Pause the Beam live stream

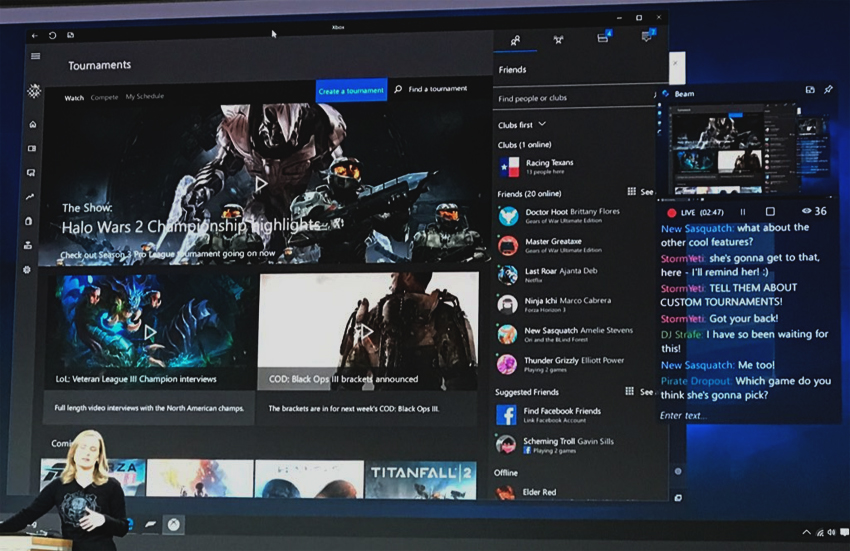tap(742, 212)
